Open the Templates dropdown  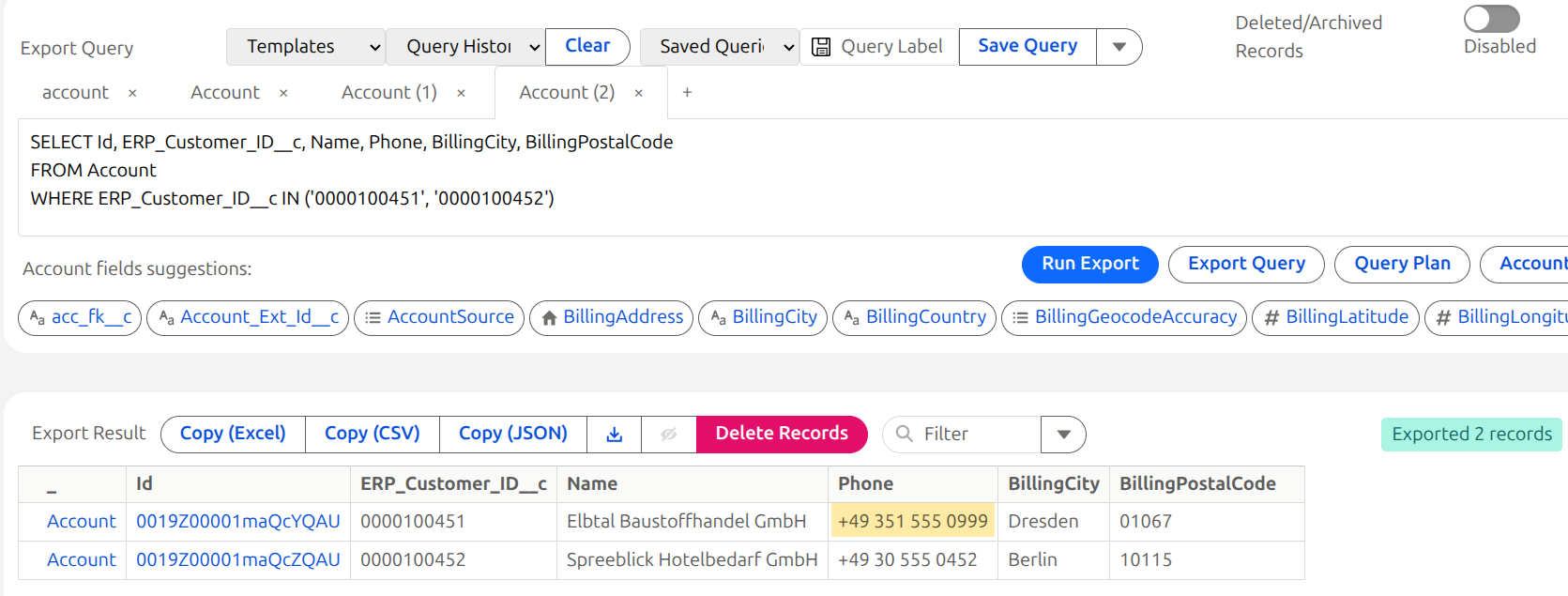(x=306, y=47)
